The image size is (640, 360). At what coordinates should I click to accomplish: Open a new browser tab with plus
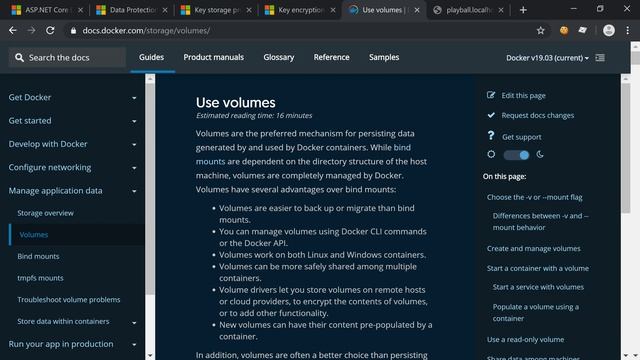coord(523,10)
